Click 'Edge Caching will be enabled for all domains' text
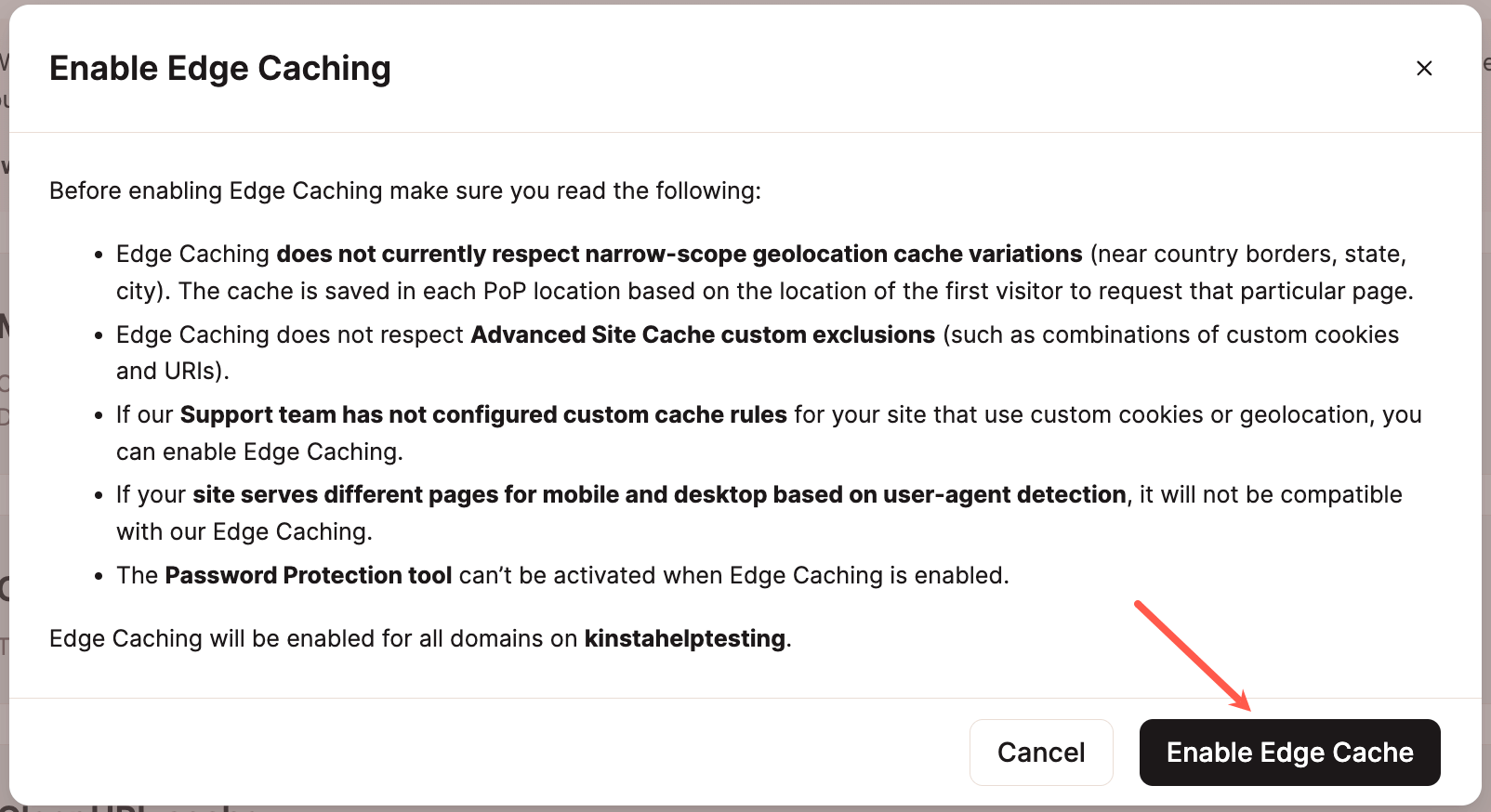The image size is (1491, 812). (x=313, y=638)
